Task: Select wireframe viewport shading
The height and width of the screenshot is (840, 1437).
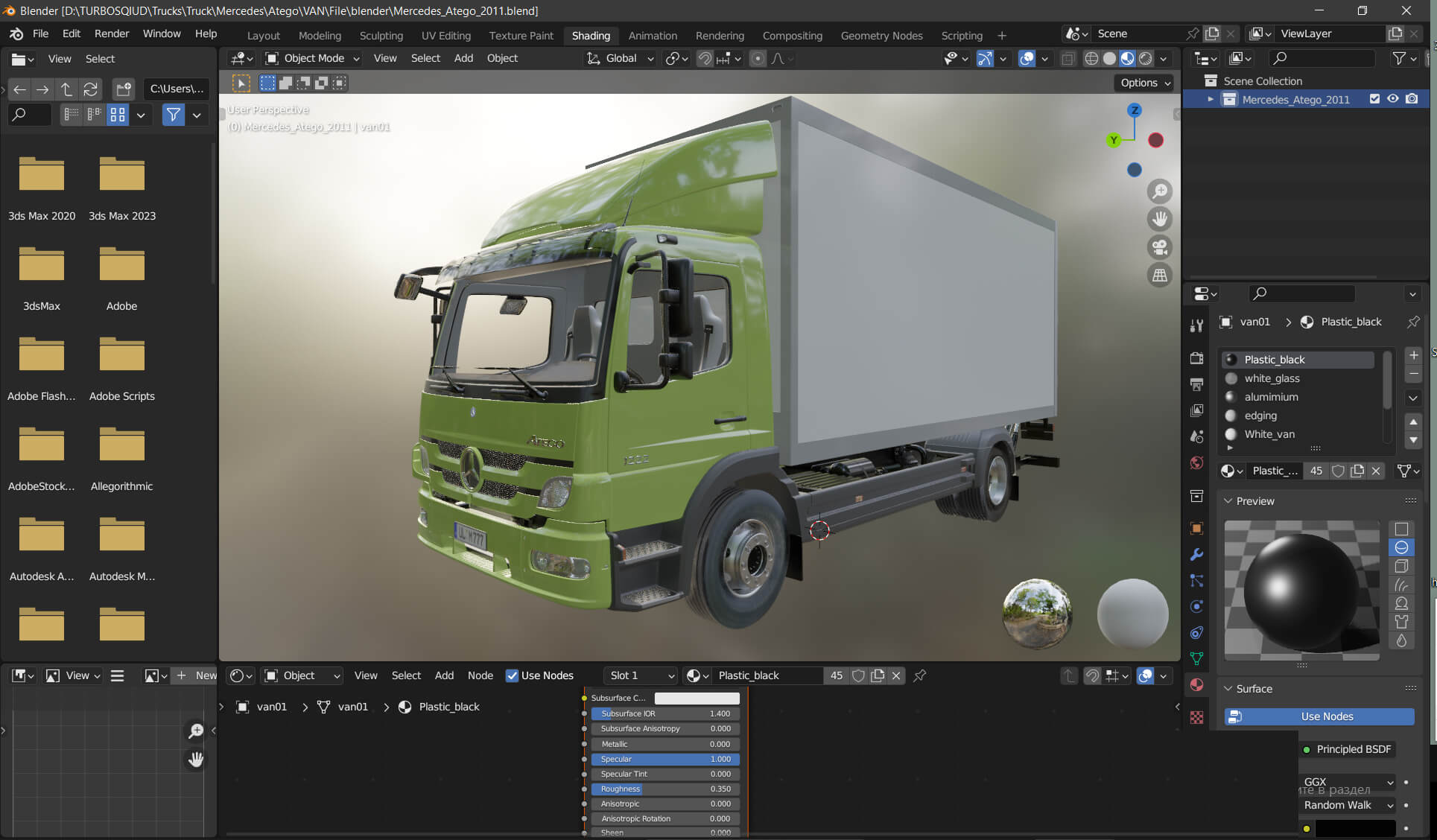Action: point(1091,58)
